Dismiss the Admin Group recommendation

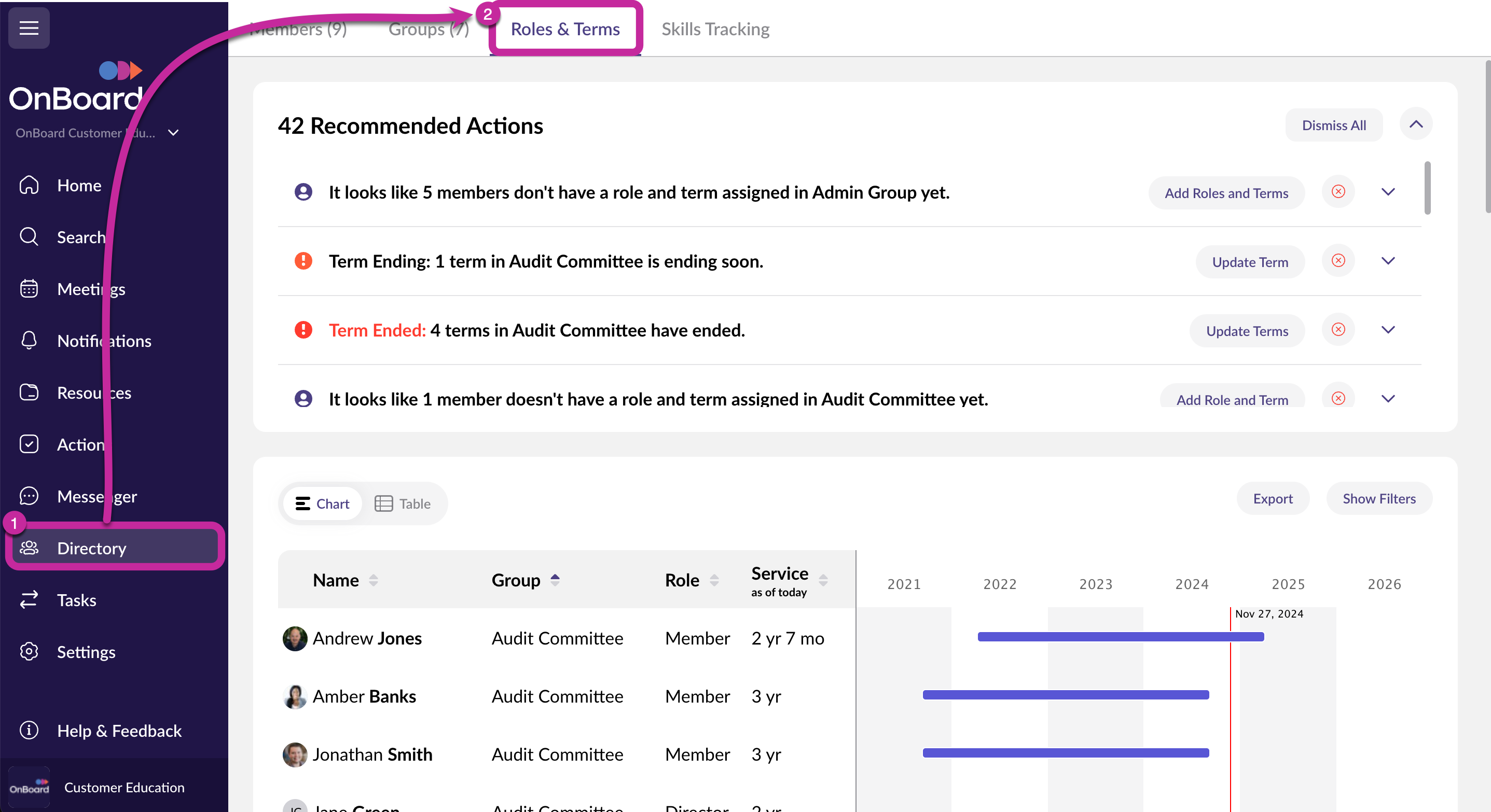(x=1337, y=192)
